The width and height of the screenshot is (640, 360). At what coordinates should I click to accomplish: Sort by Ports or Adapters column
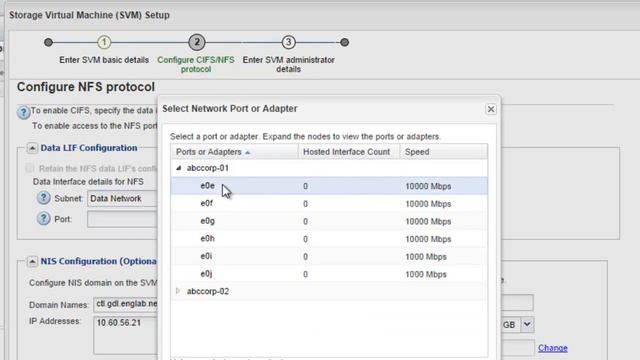[x=234, y=152]
